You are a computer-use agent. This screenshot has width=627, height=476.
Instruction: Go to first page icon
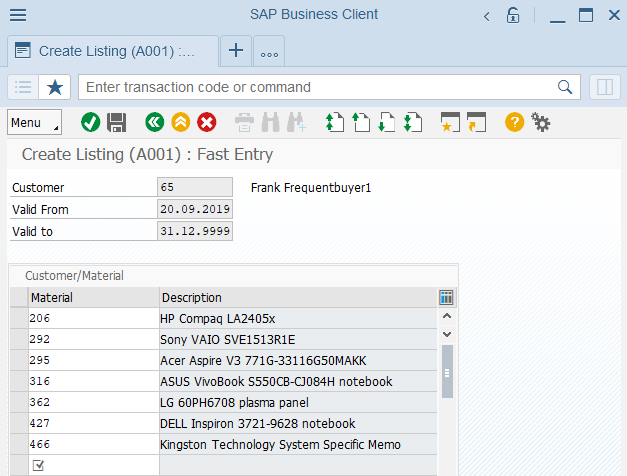334,122
